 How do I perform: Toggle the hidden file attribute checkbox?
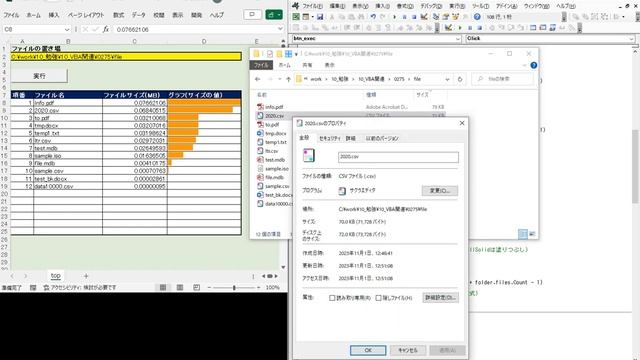point(378,298)
